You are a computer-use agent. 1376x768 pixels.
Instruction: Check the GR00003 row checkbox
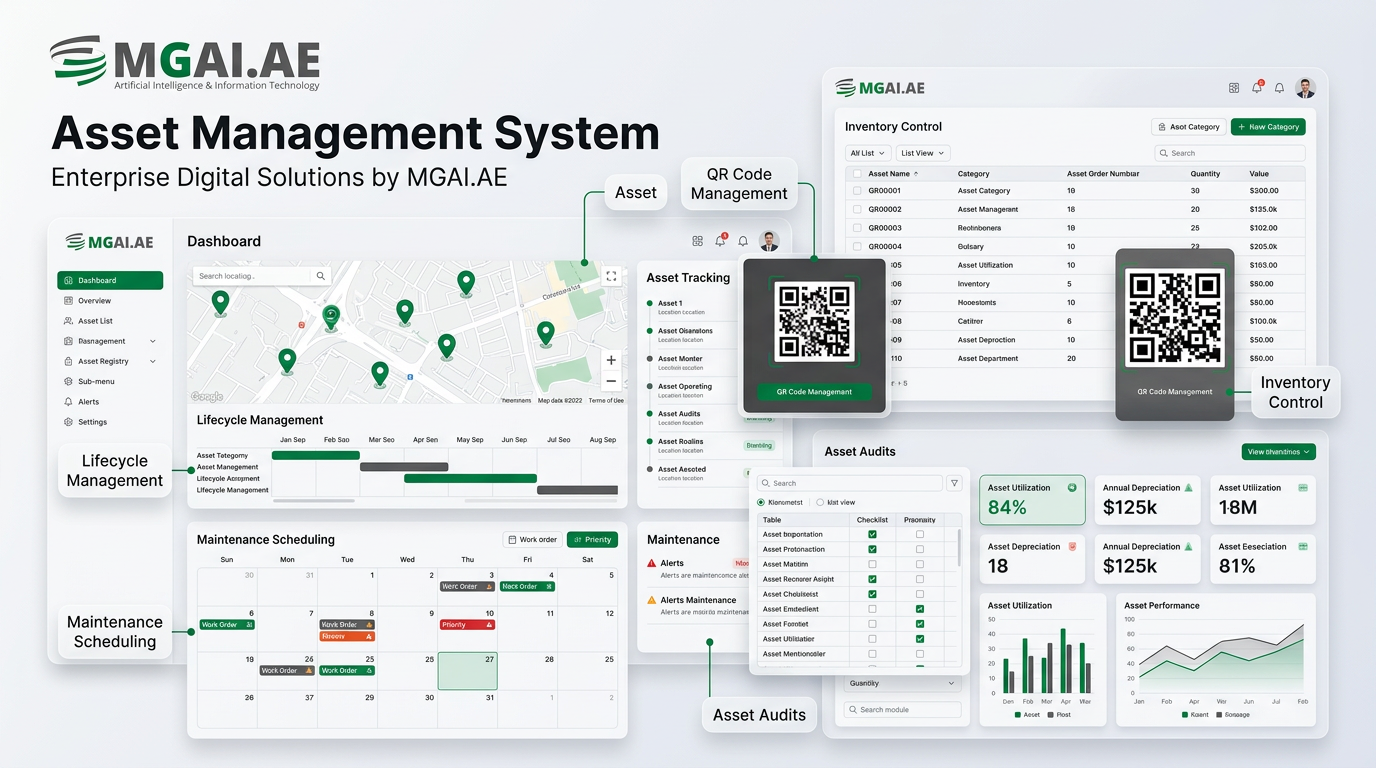click(856, 228)
